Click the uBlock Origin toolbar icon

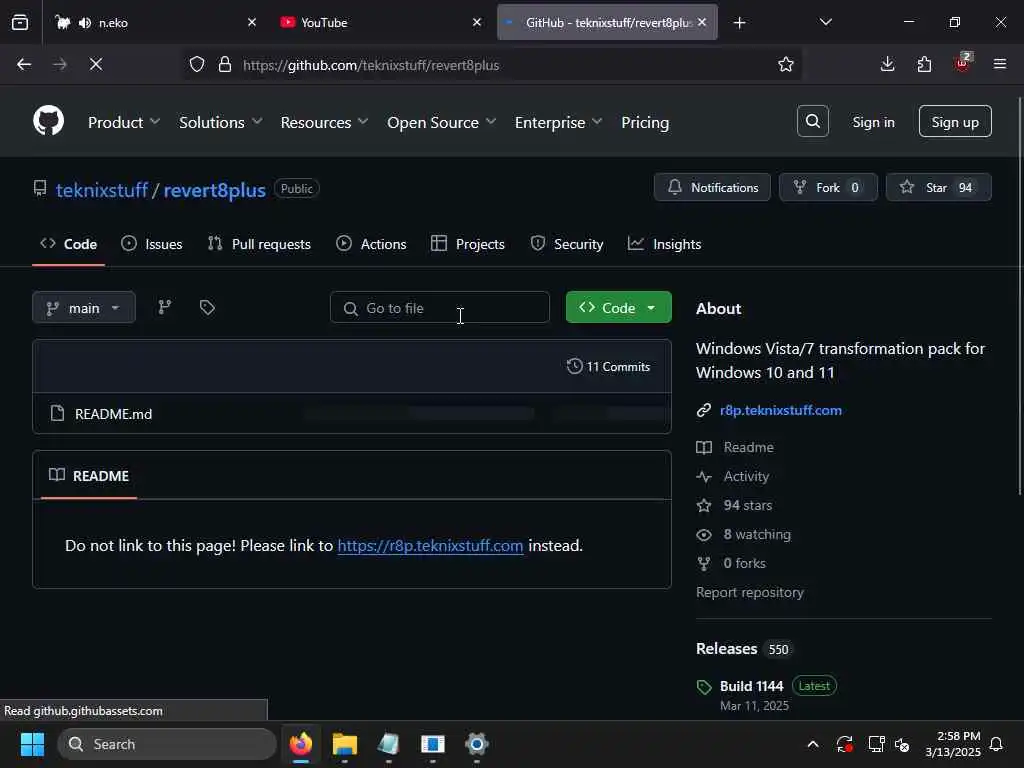click(x=963, y=63)
